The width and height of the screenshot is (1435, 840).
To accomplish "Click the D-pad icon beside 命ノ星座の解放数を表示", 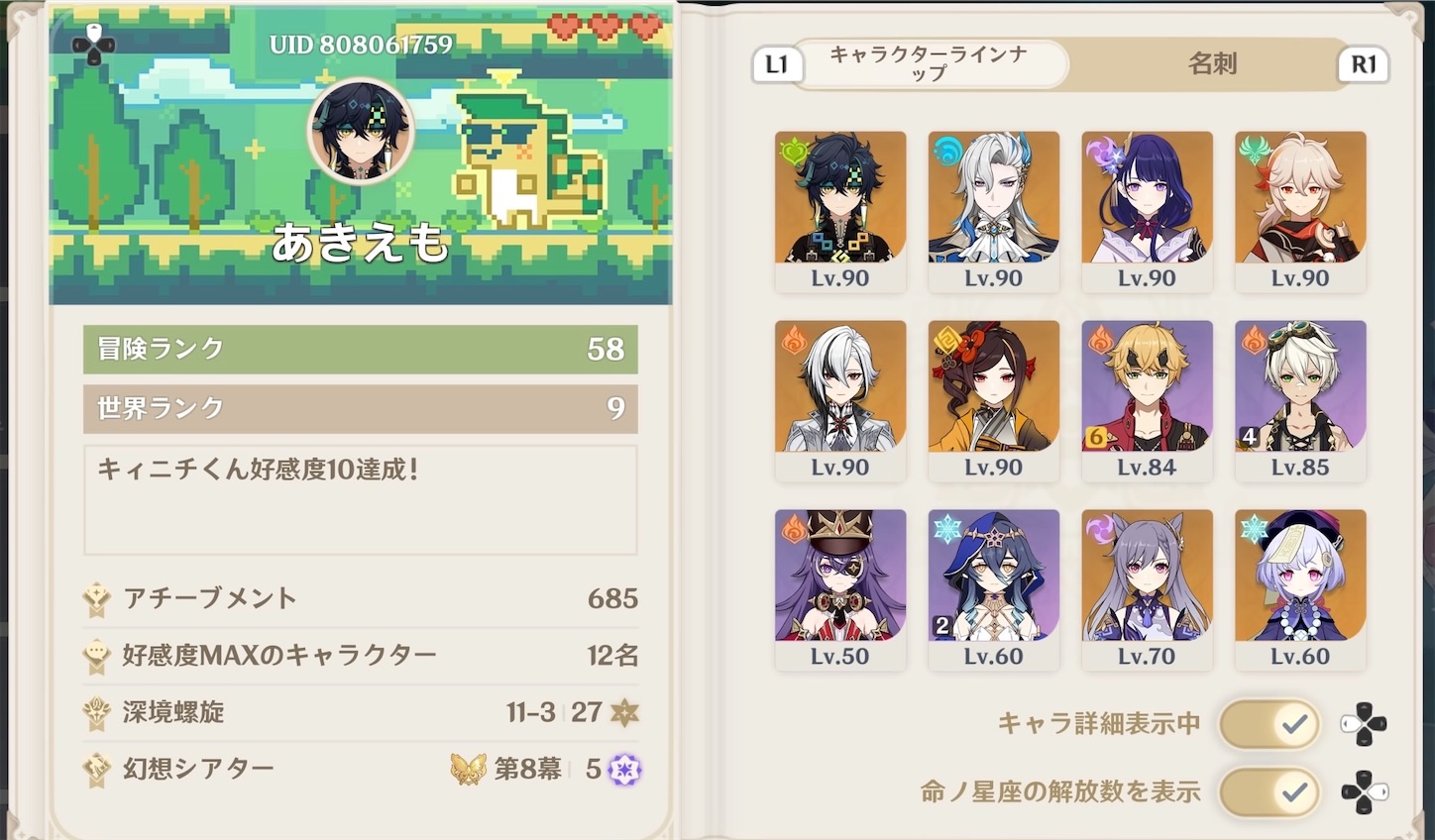I will tap(1364, 792).
